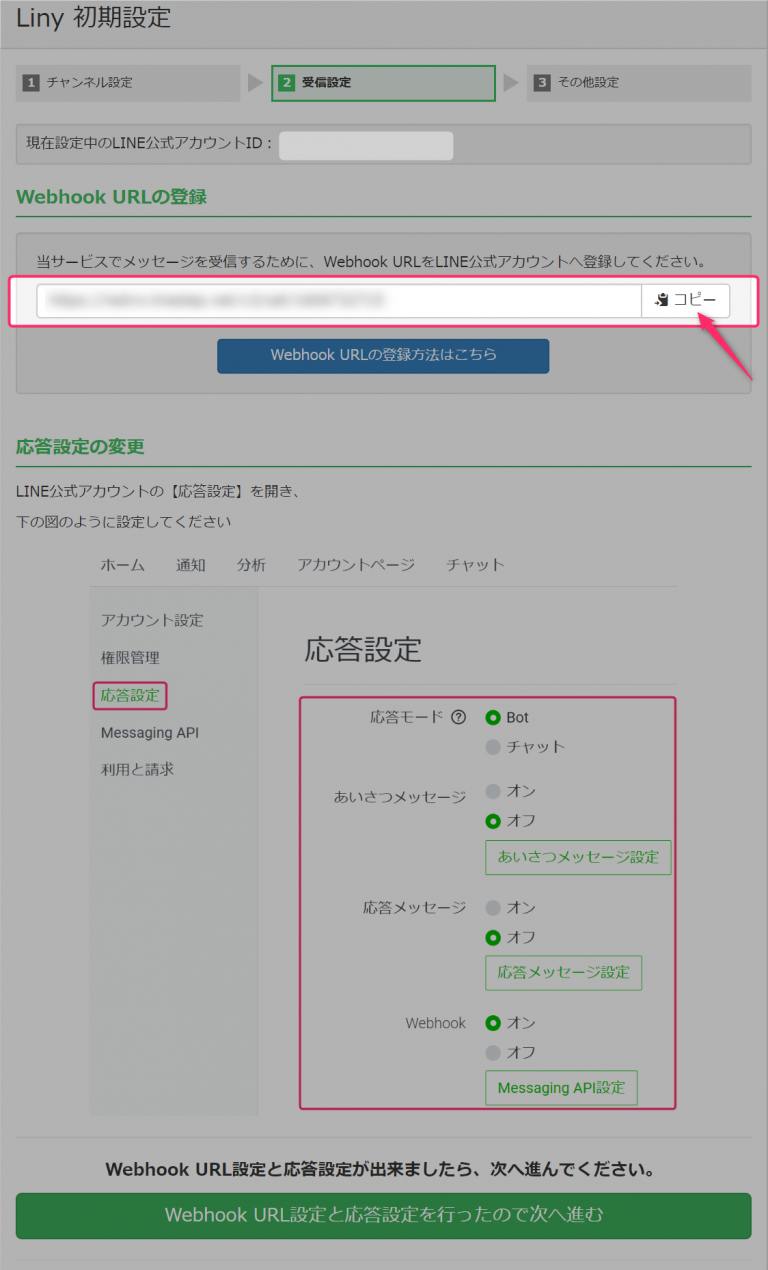The image size is (768, 1270).
Task: Click the あいさつメッセージ設定 button
Action: click(x=578, y=857)
